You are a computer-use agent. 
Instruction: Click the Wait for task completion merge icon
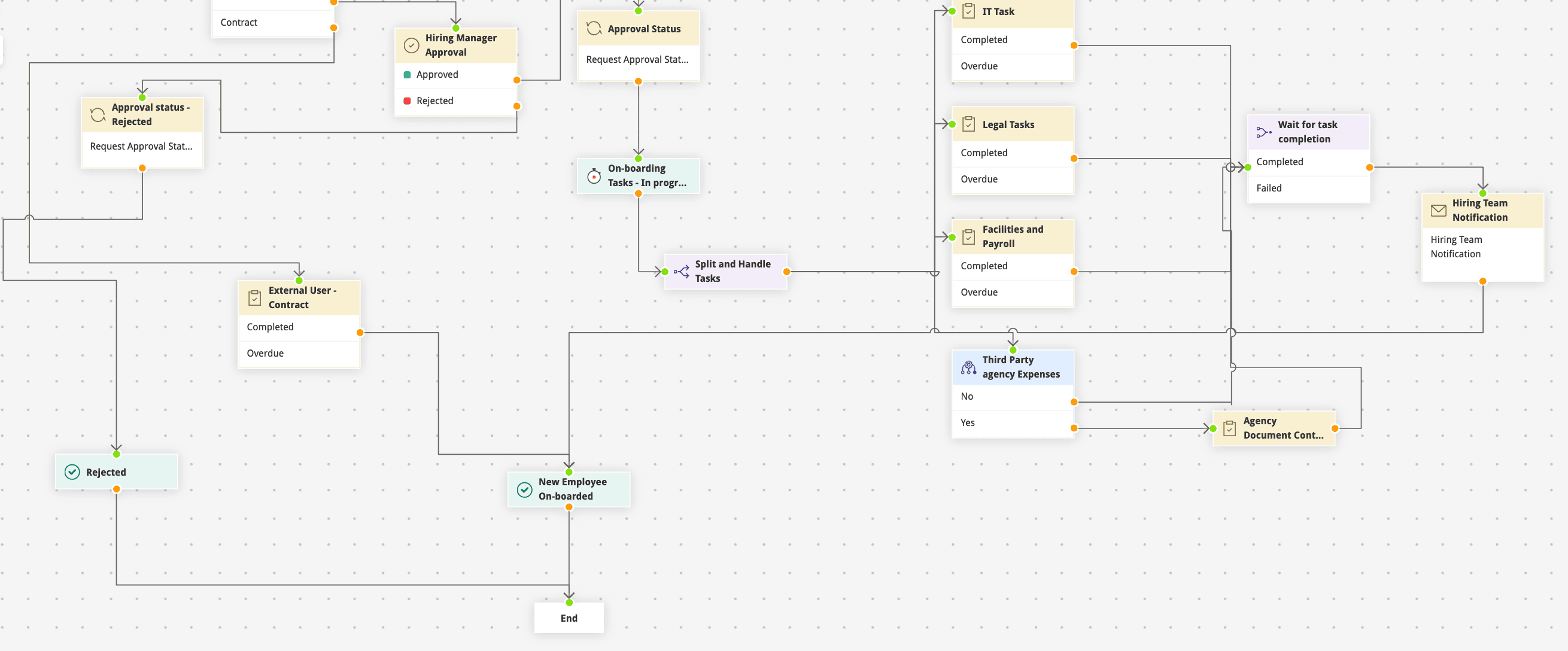[1263, 132]
